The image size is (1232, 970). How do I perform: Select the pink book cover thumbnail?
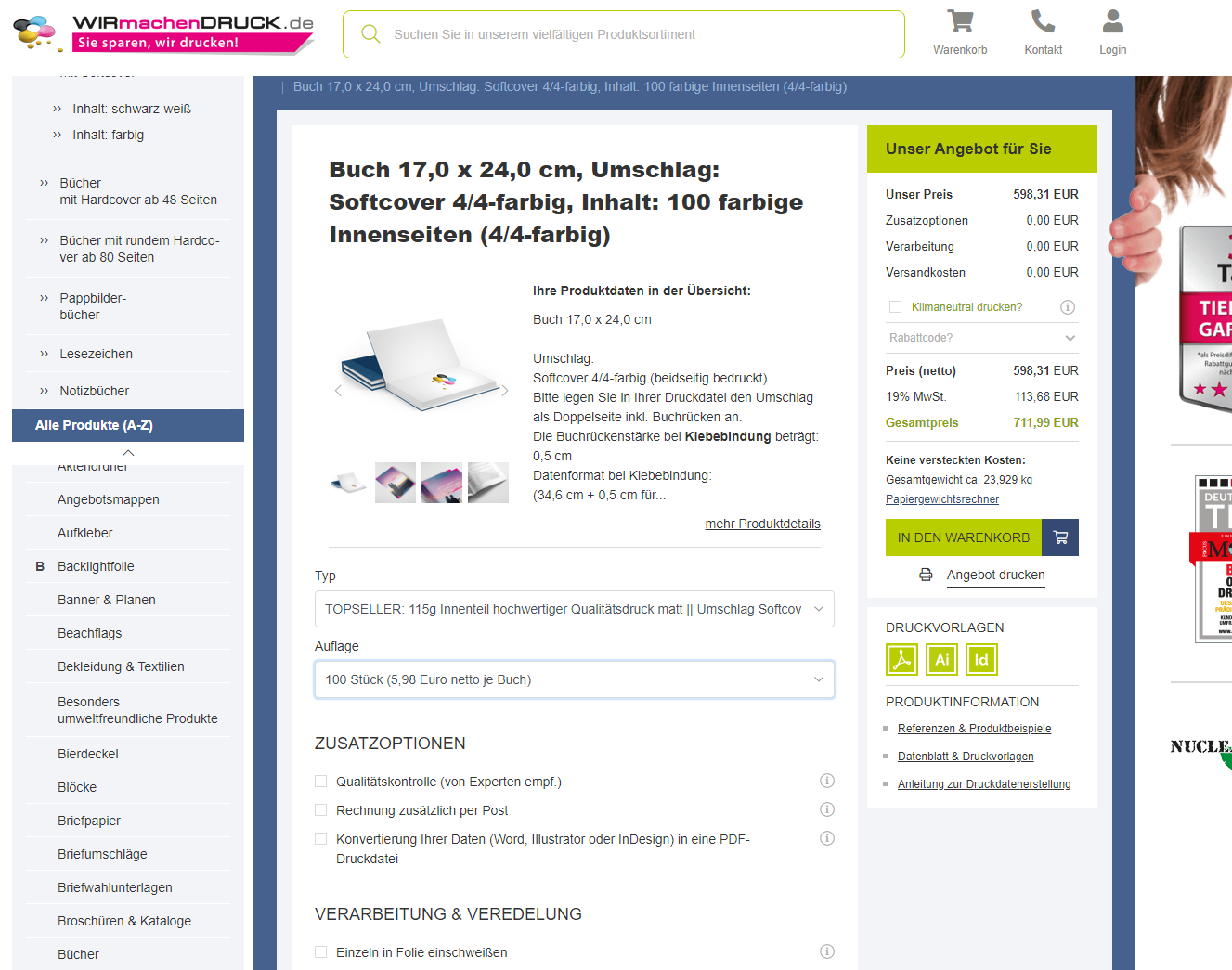click(441, 482)
